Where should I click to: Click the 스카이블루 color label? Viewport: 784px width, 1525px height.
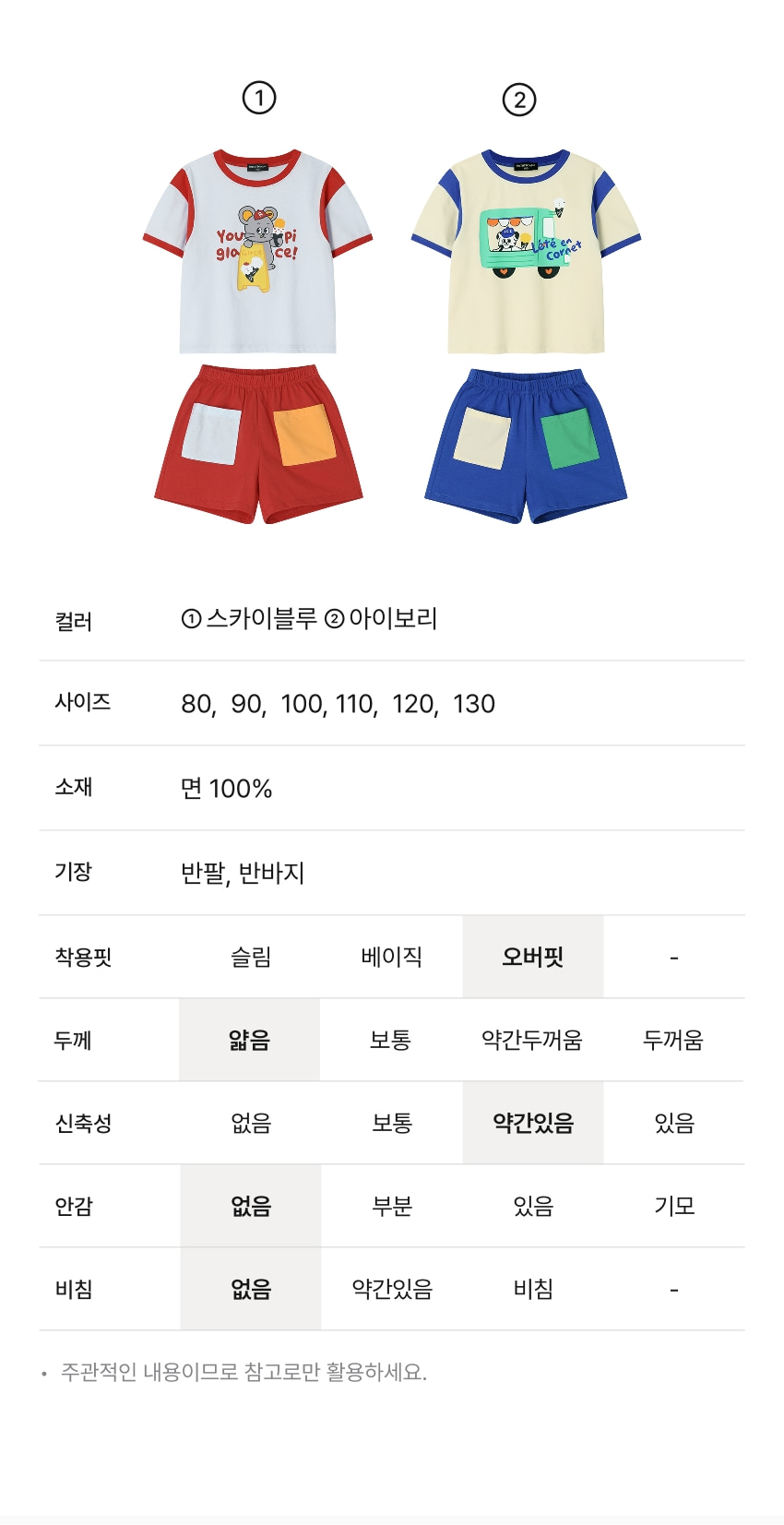pyautogui.click(x=261, y=618)
